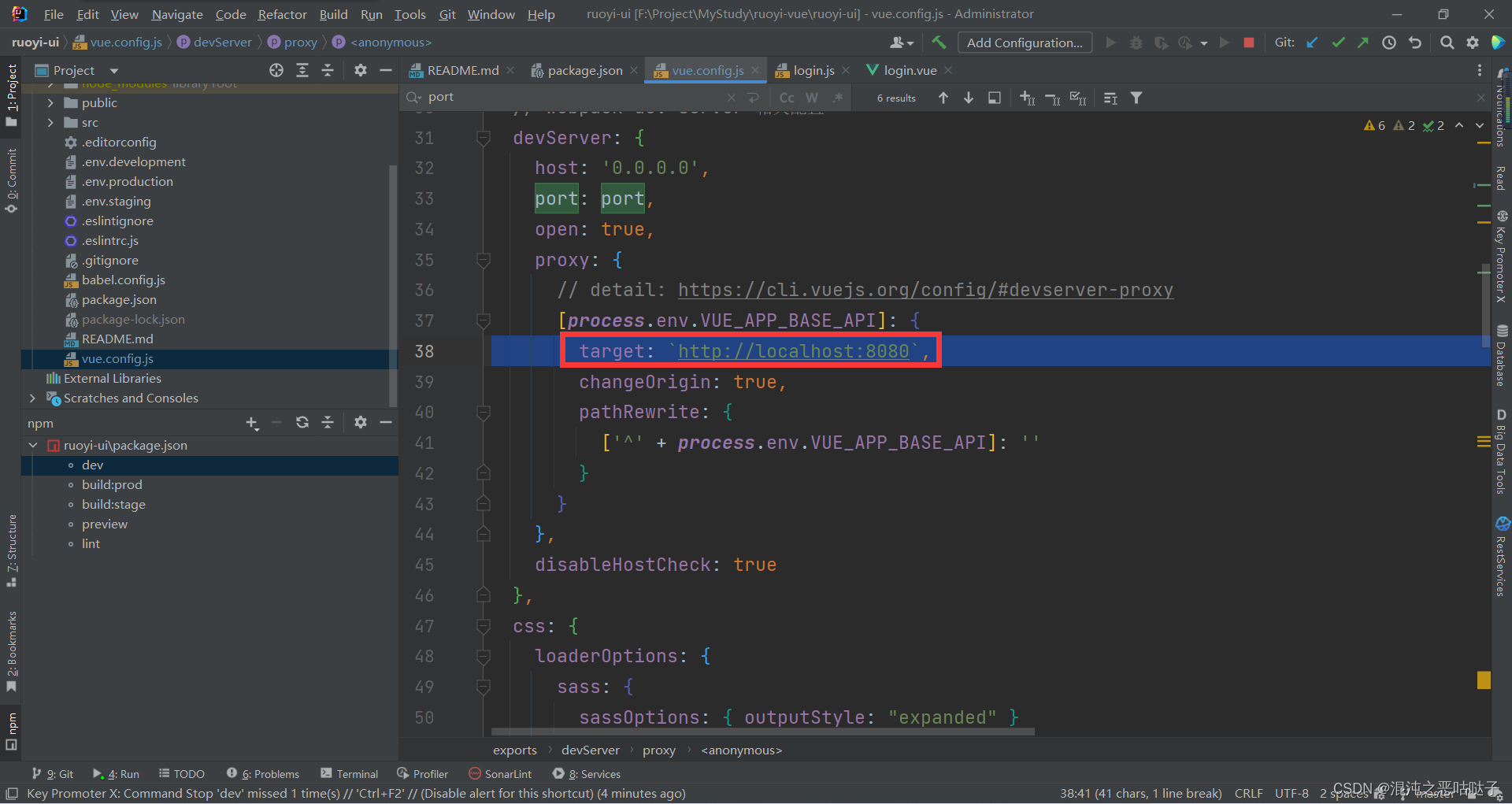Toggle Match Case Cc in find bar

pos(787,98)
